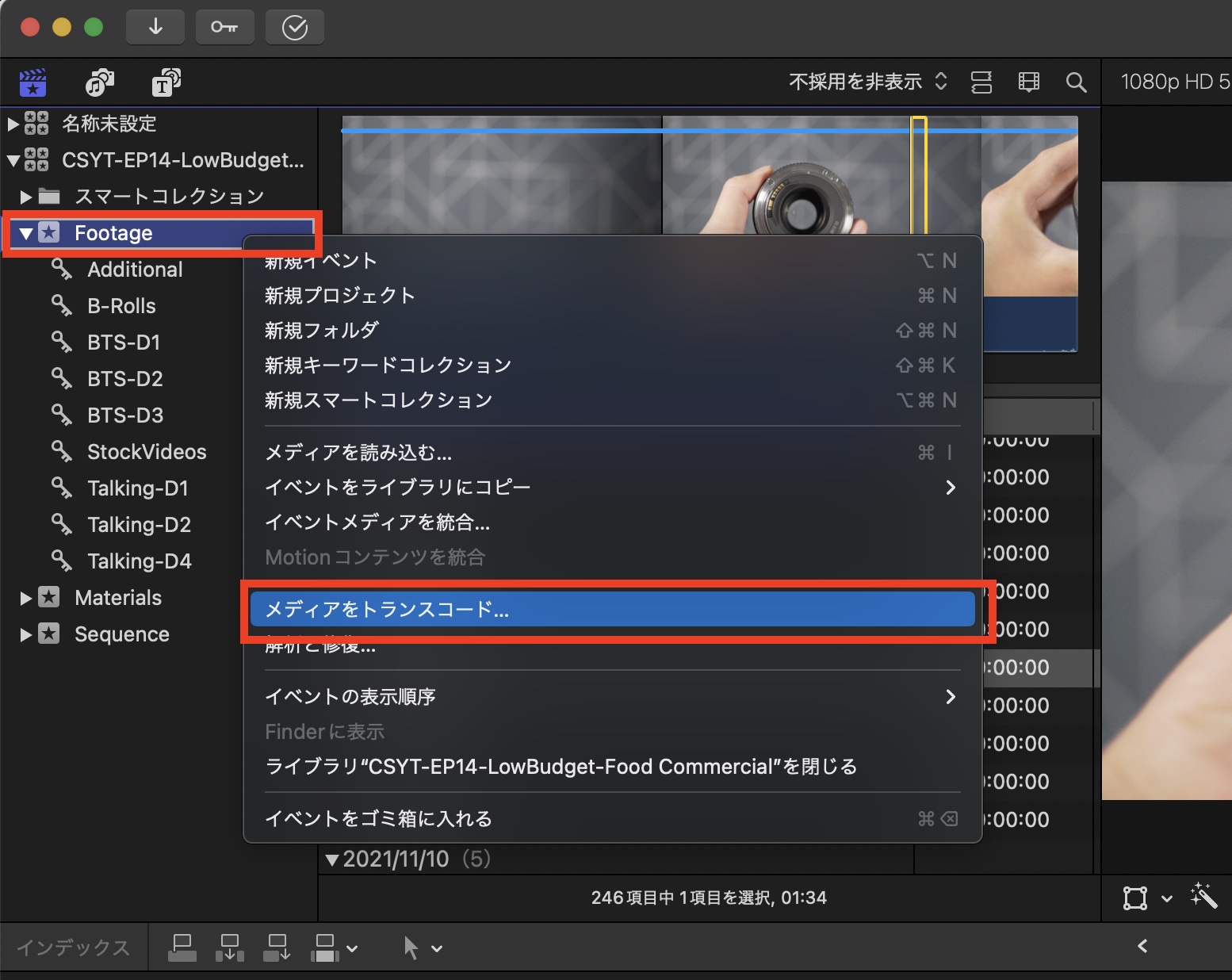Choose 新規フォルダ from context menu
The width and height of the screenshot is (1232, 980).
click(x=612, y=331)
